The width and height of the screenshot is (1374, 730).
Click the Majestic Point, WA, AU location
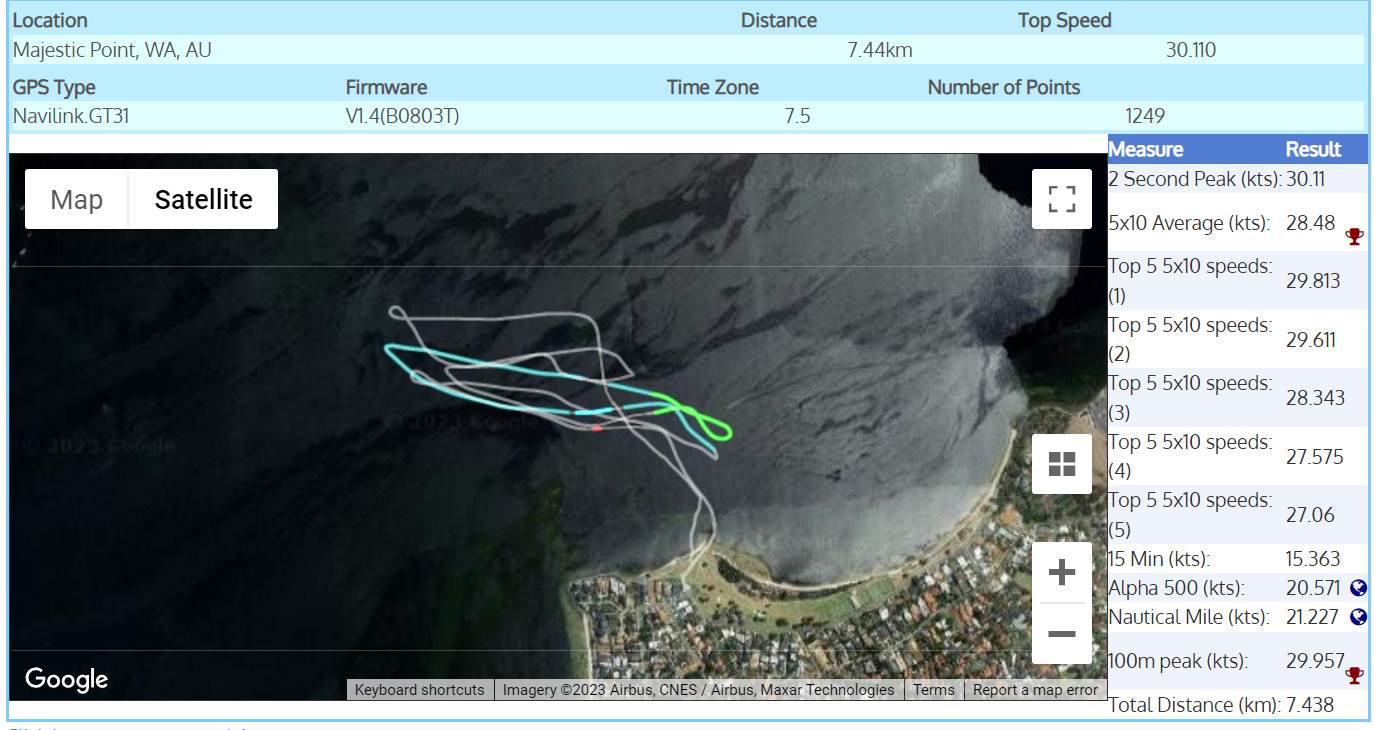click(x=112, y=50)
